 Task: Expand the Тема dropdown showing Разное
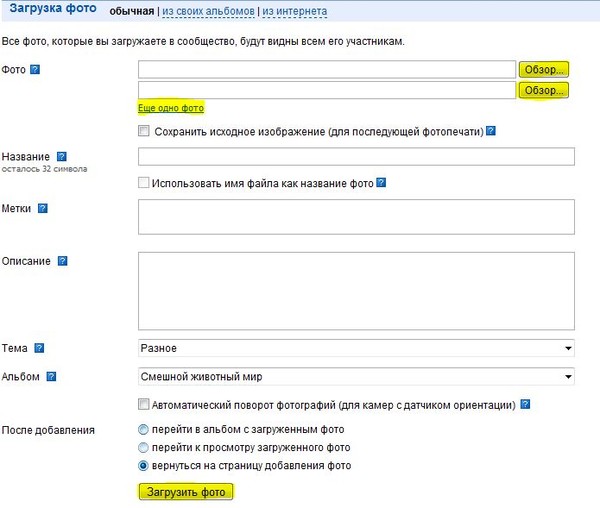(356, 348)
